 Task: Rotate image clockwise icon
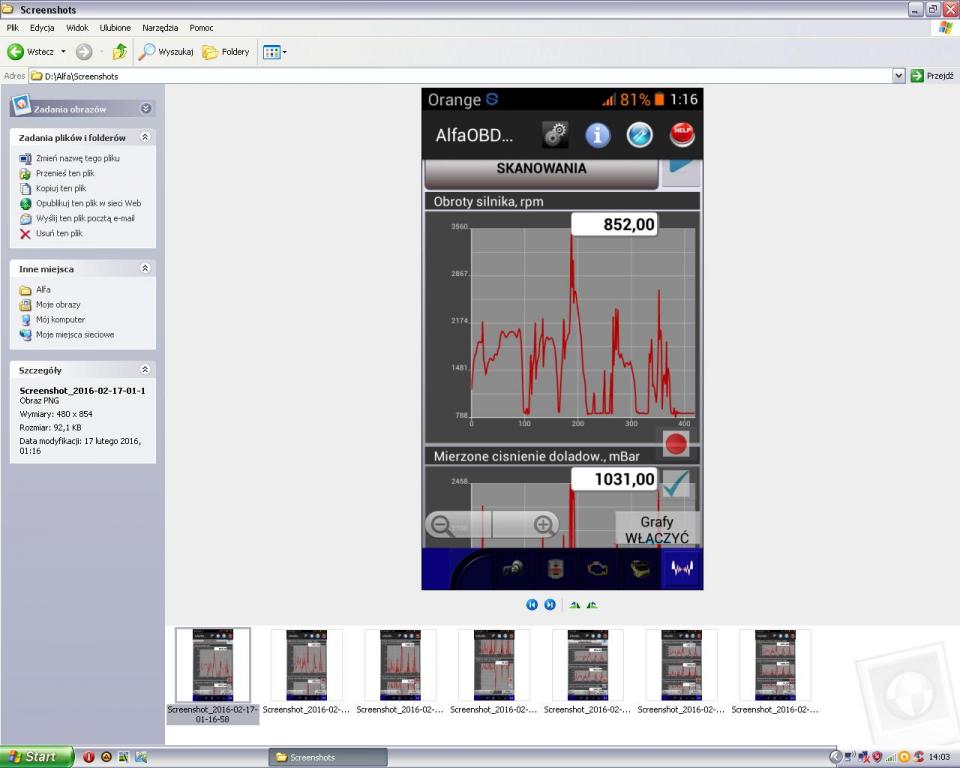tap(574, 605)
